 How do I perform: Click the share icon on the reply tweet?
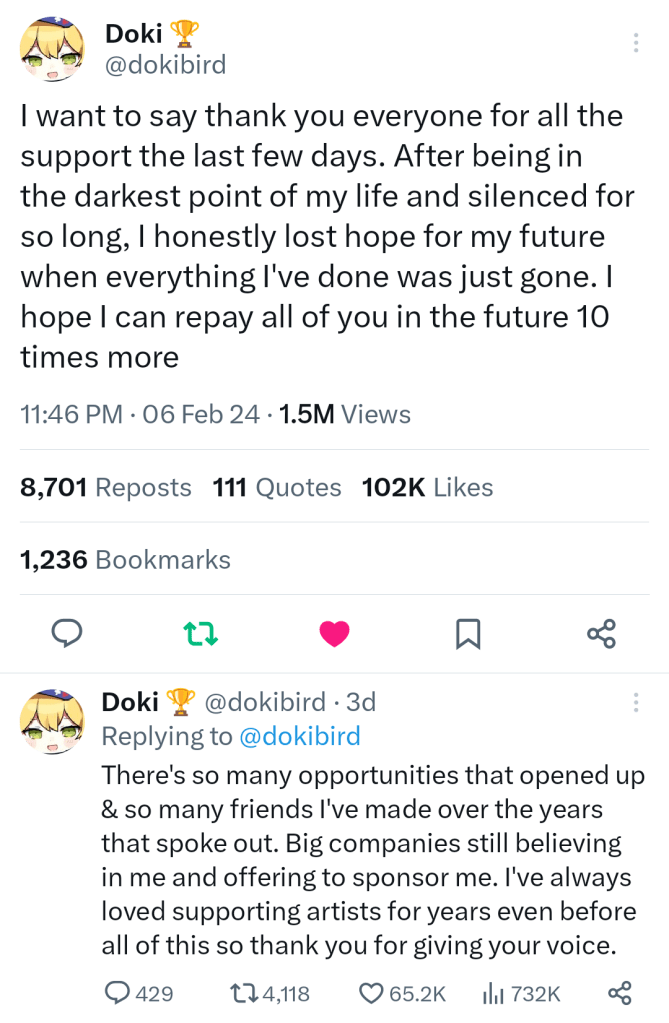click(618, 993)
